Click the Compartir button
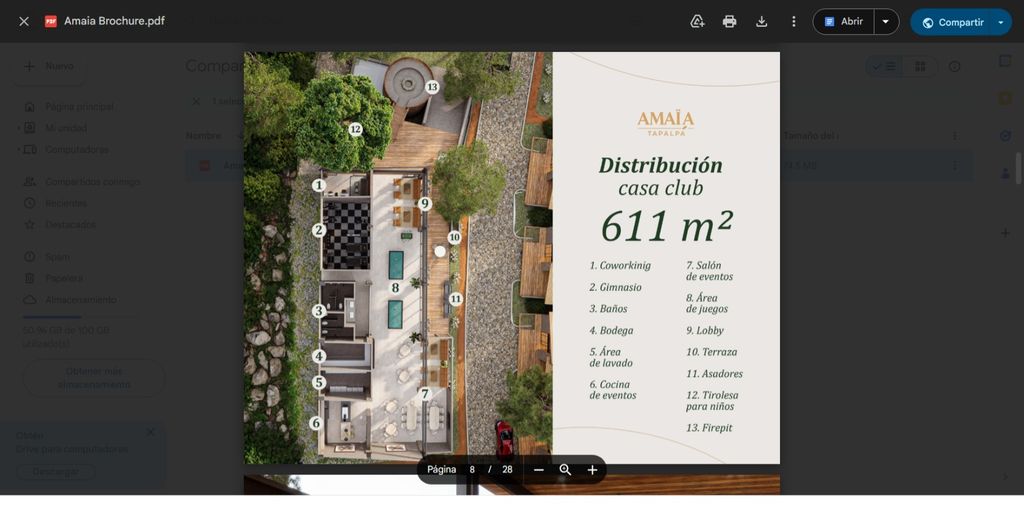1024x511 pixels. [x=952, y=22]
